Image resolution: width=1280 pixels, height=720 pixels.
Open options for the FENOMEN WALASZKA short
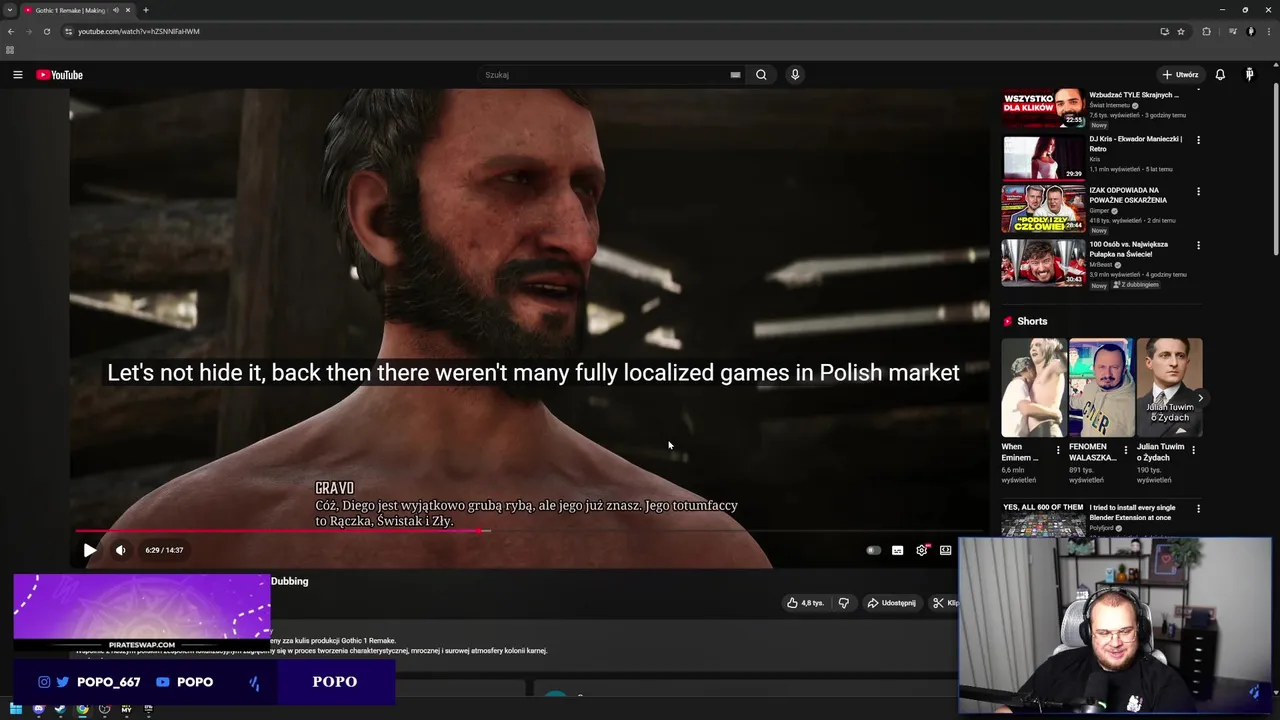tap(1126, 450)
